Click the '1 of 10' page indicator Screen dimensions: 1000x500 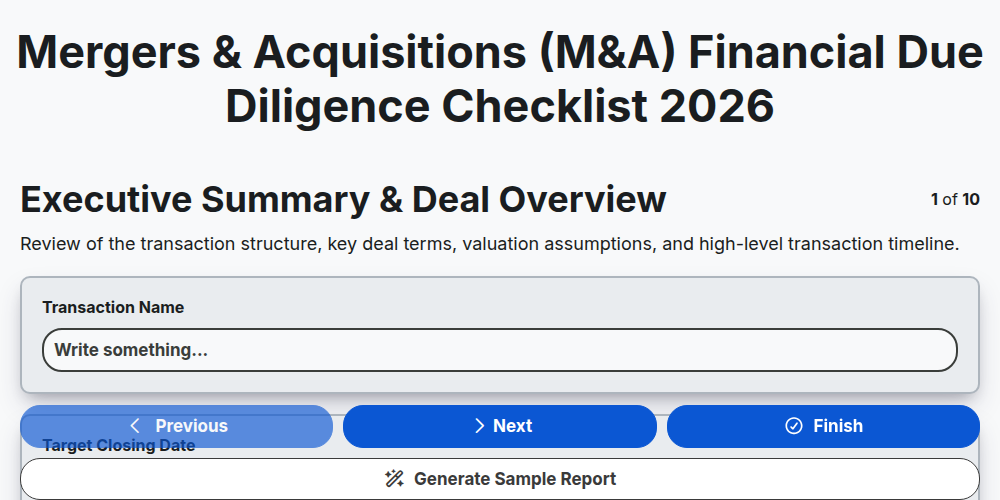click(x=955, y=200)
